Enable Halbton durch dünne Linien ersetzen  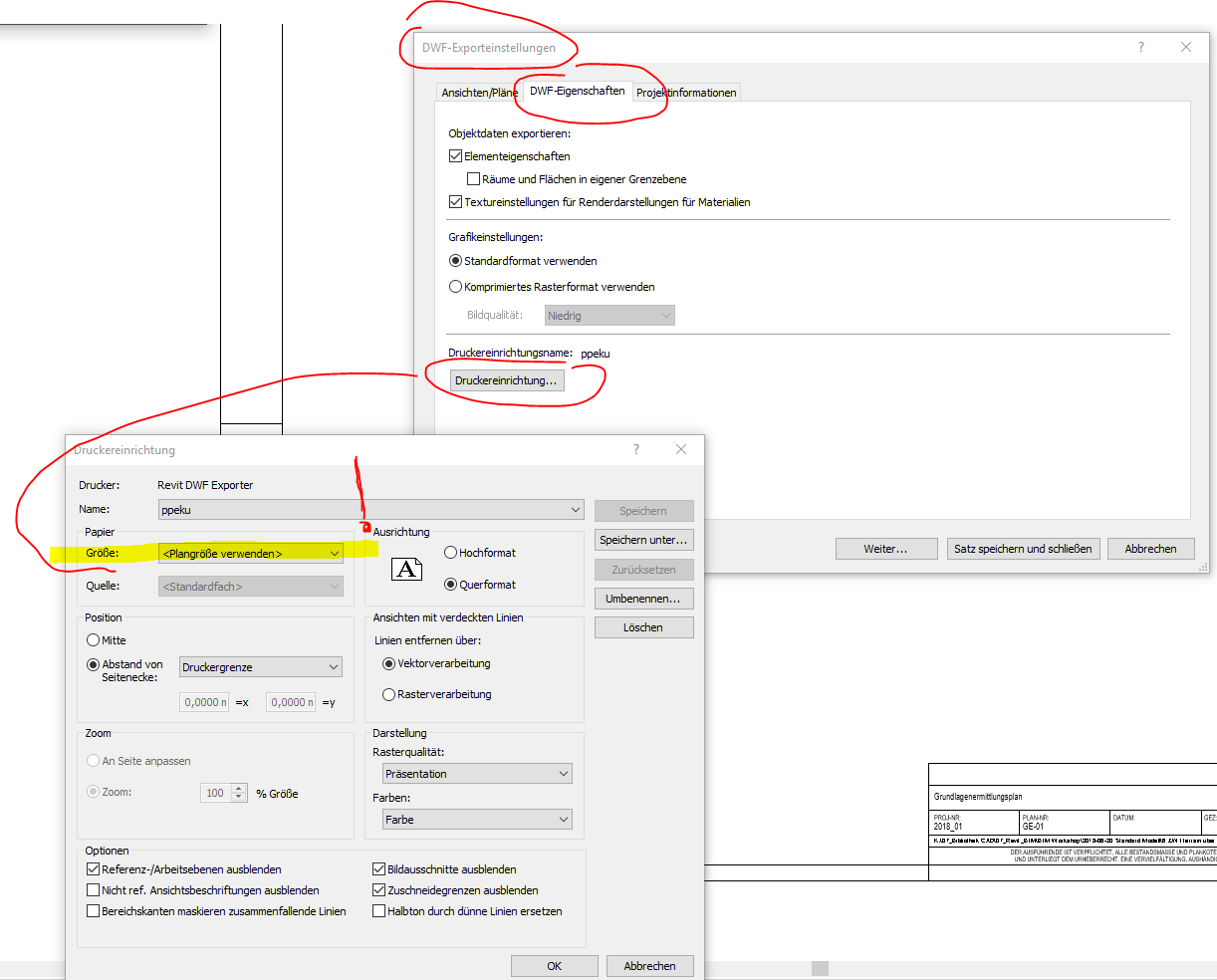pos(379,910)
